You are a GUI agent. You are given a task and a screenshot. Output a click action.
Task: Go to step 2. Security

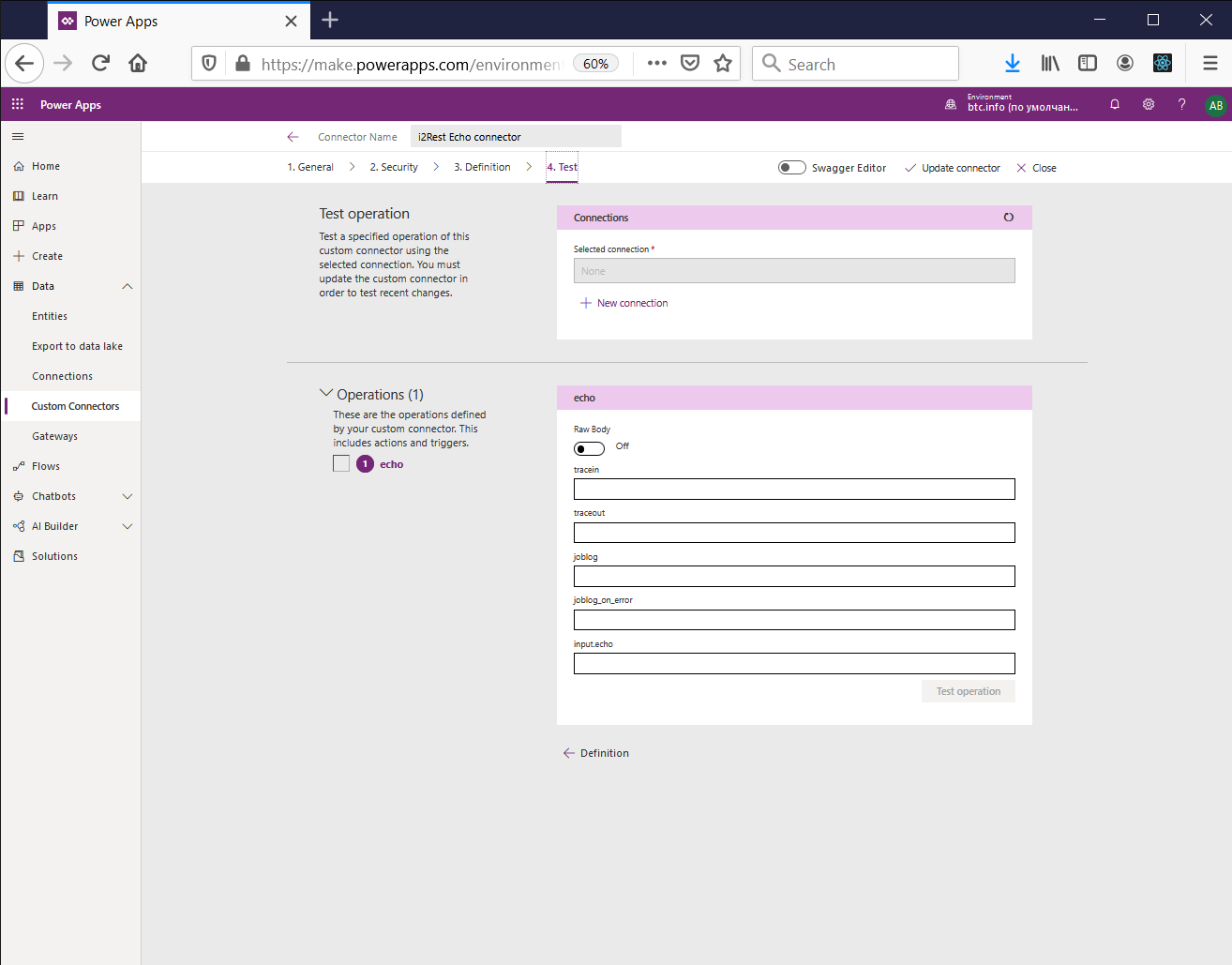coord(394,167)
